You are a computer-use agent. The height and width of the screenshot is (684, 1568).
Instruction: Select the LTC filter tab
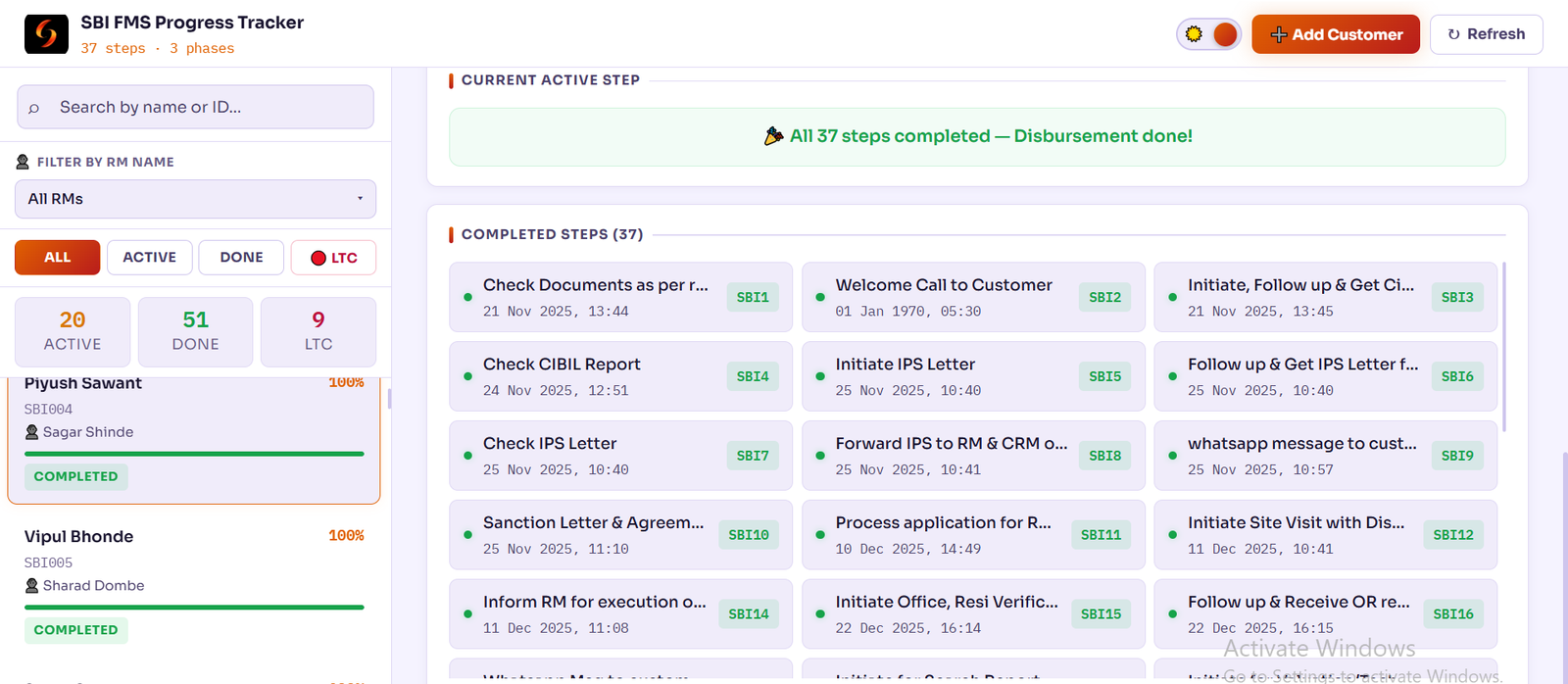[333, 258]
